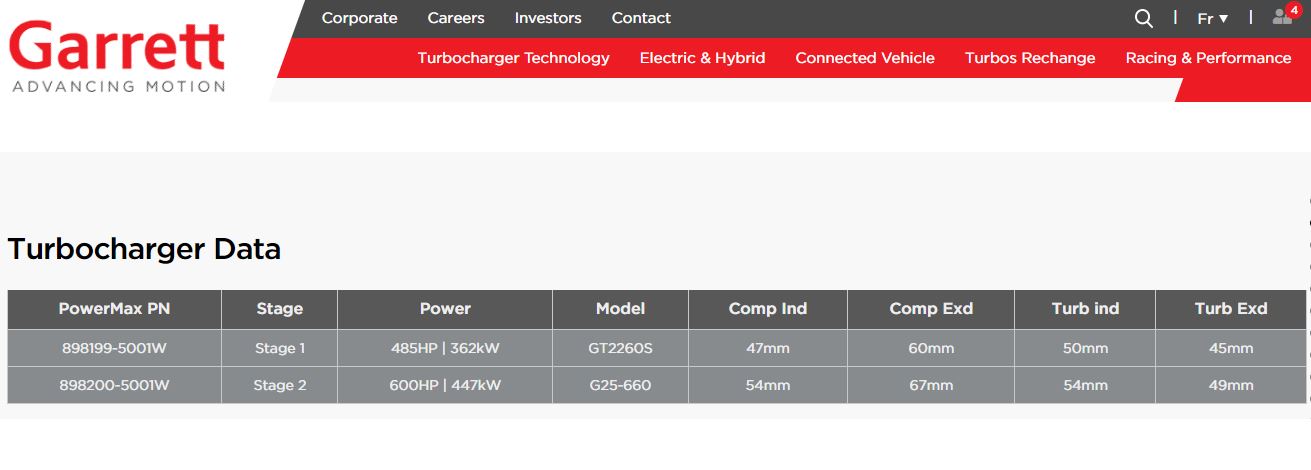Open Turbocharger Technology menu

(x=513, y=58)
